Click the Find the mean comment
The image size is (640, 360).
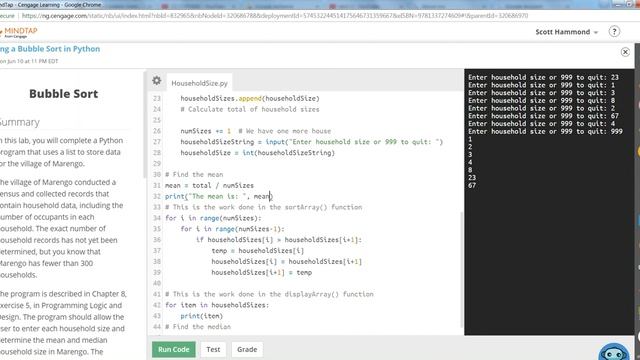coord(194,175)
